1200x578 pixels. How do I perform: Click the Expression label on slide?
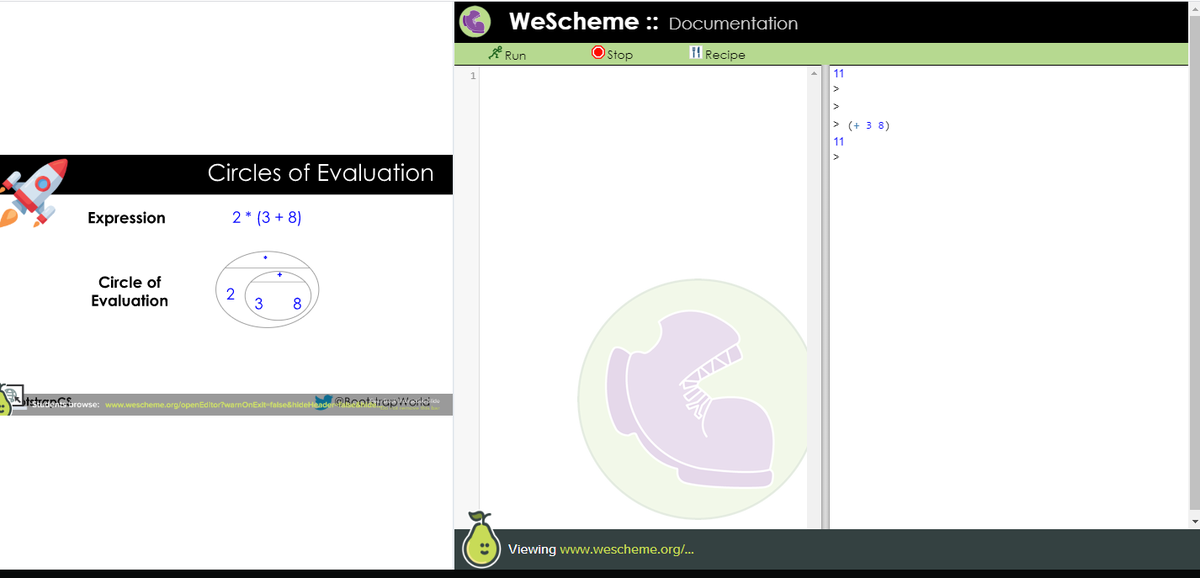click(x=126, y=218)
